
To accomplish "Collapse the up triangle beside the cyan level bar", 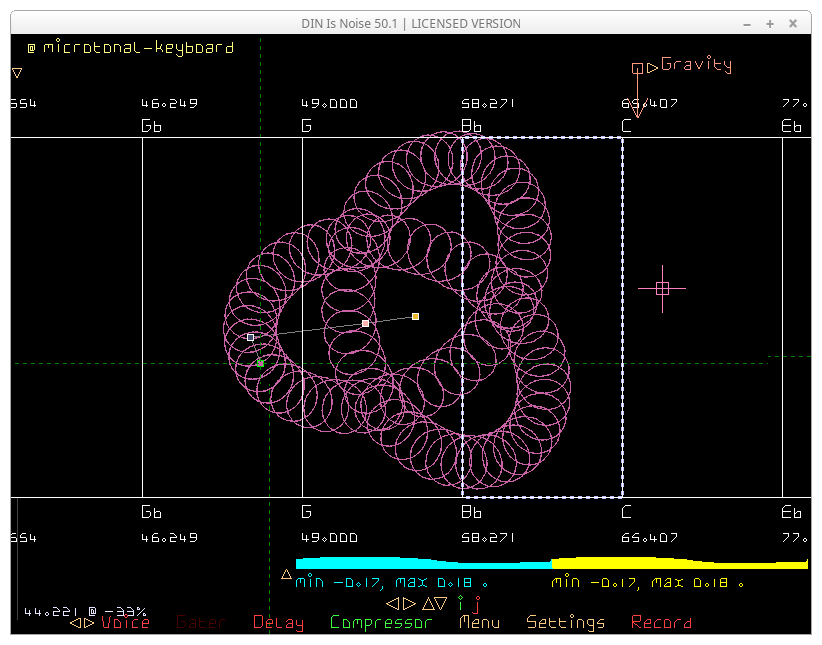I will pos(286,574).
